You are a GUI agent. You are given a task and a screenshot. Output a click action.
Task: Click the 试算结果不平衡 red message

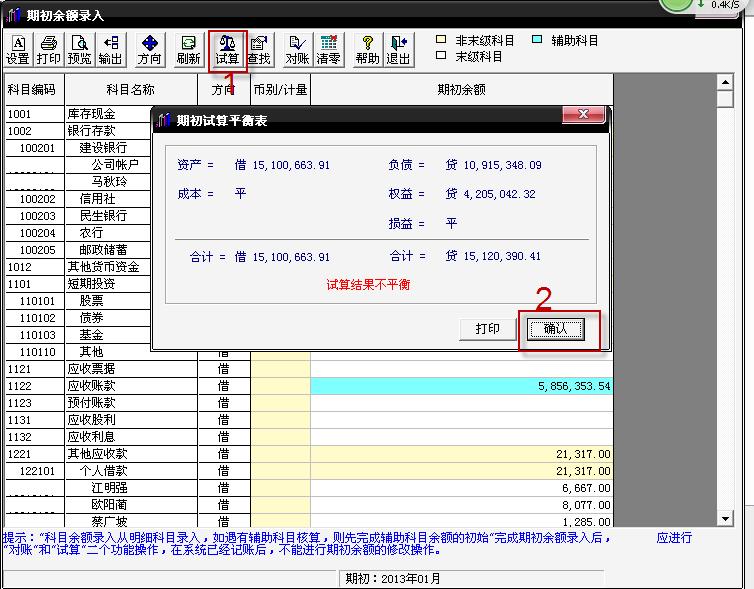coord(368,285)
